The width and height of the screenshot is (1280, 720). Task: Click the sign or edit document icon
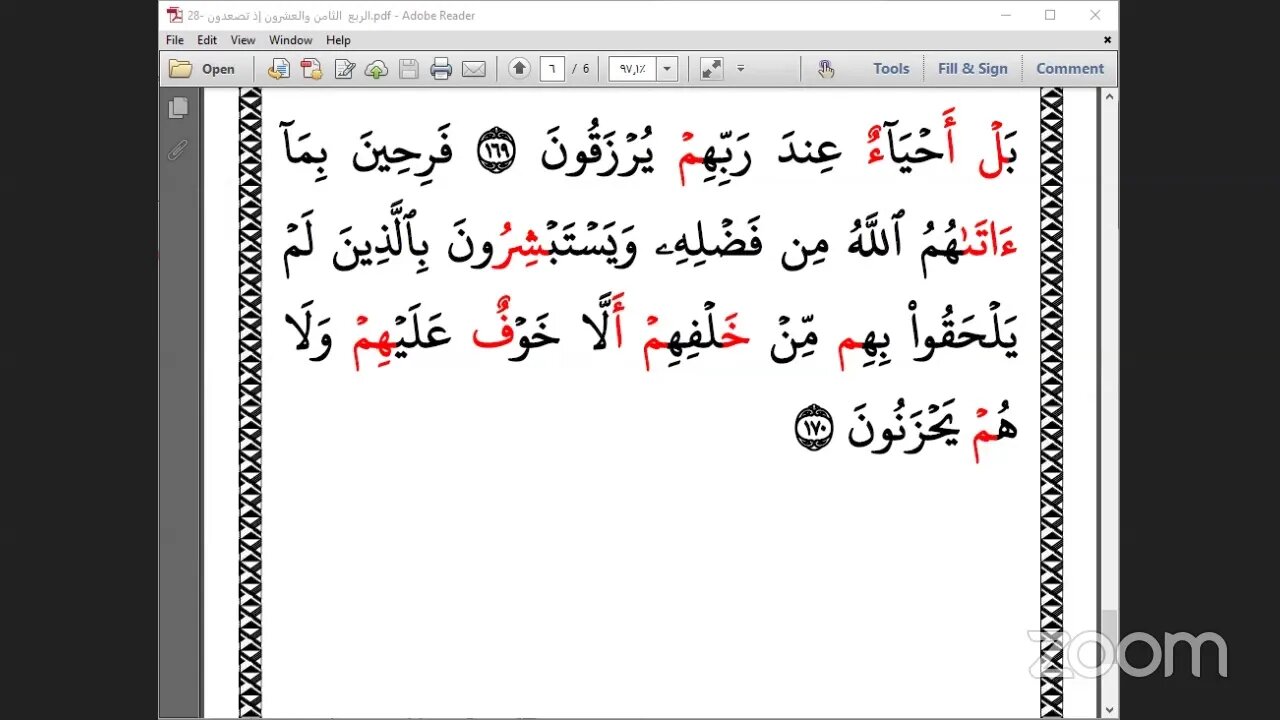coord(345,69)
